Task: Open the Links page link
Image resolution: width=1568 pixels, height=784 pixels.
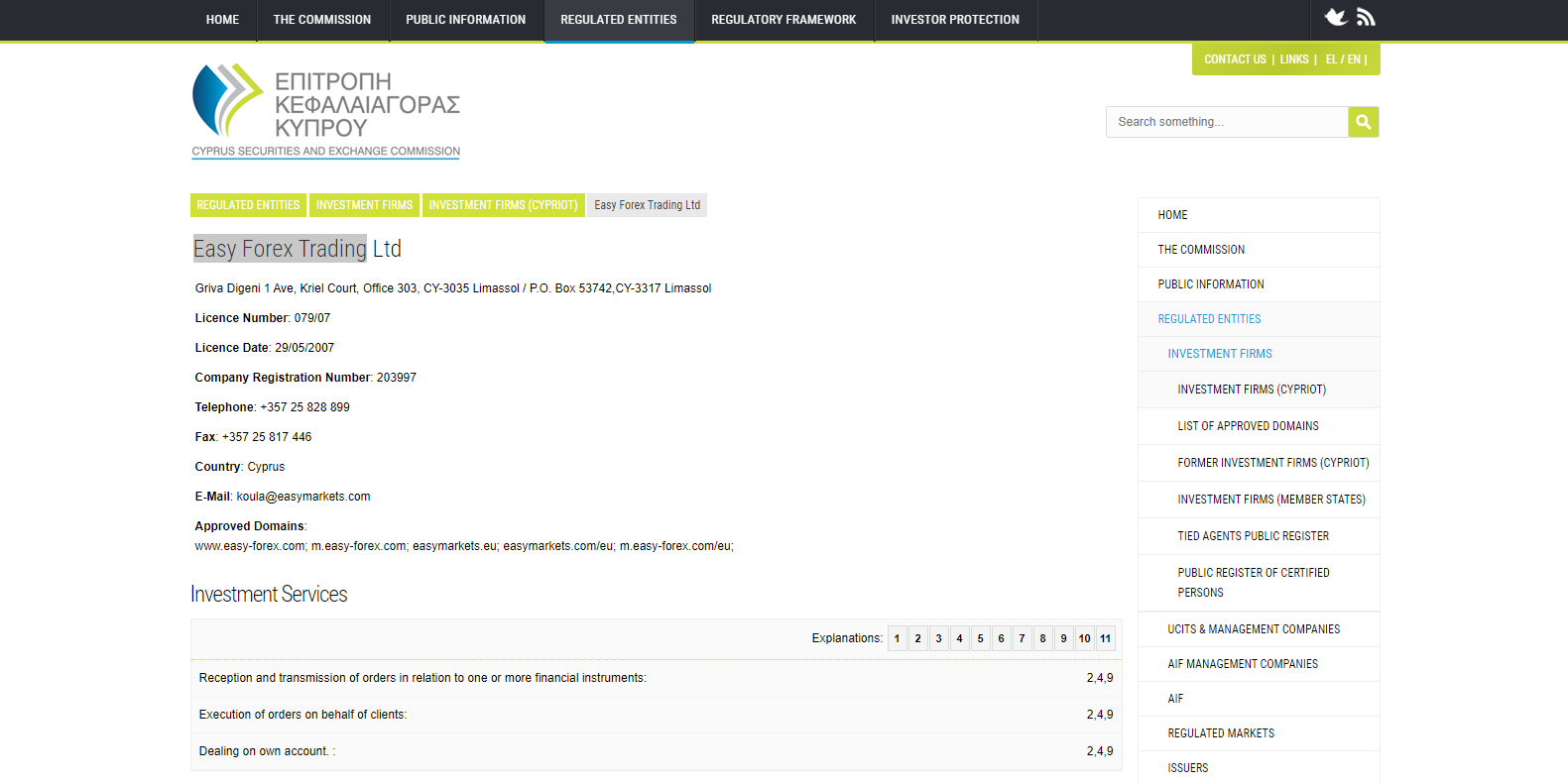Action: (x=1294, y=59)
